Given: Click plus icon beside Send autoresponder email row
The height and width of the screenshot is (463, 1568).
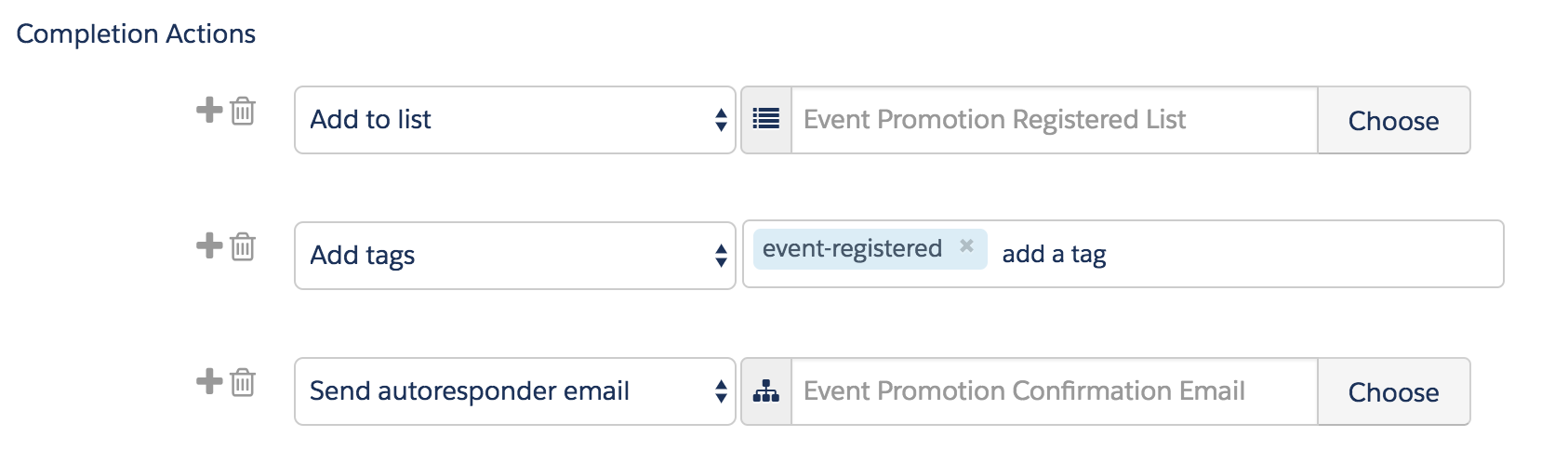Looking at the screenshot, I should pyautogui.click(x=209, y=381).
